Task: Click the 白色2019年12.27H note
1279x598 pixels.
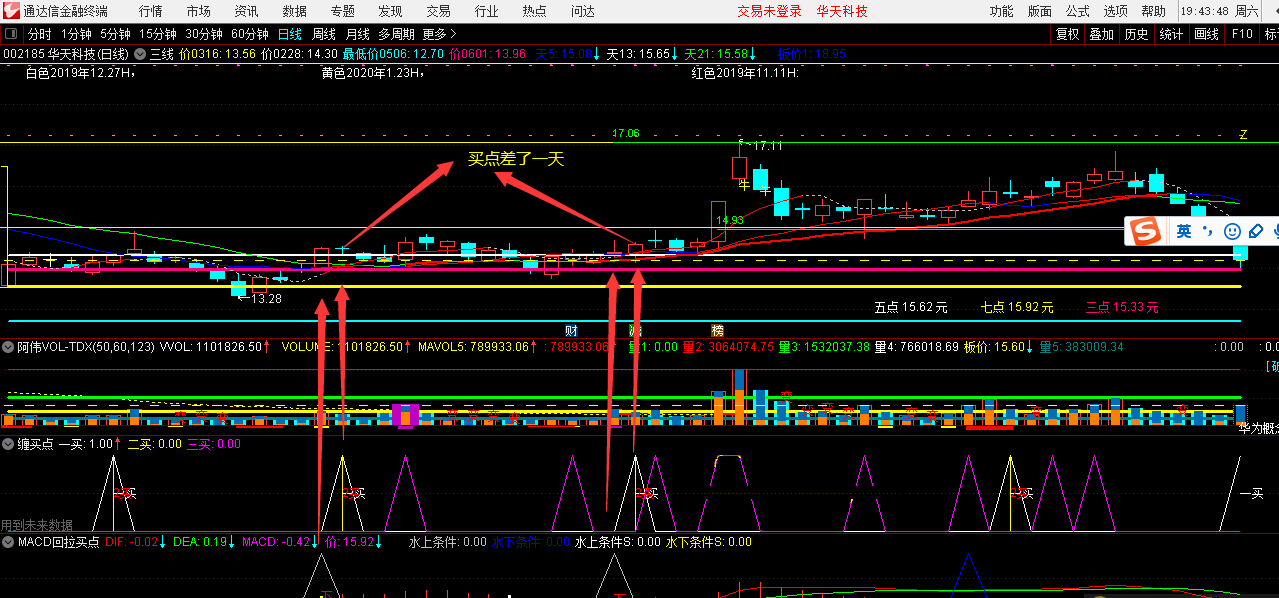Action: pyautogui.click(x=80, y=72)
